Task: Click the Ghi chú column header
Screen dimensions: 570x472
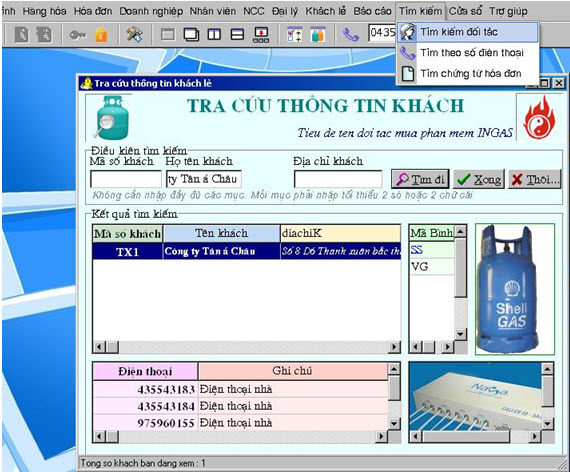Action: pyautogui.click(x=293, y=371)
